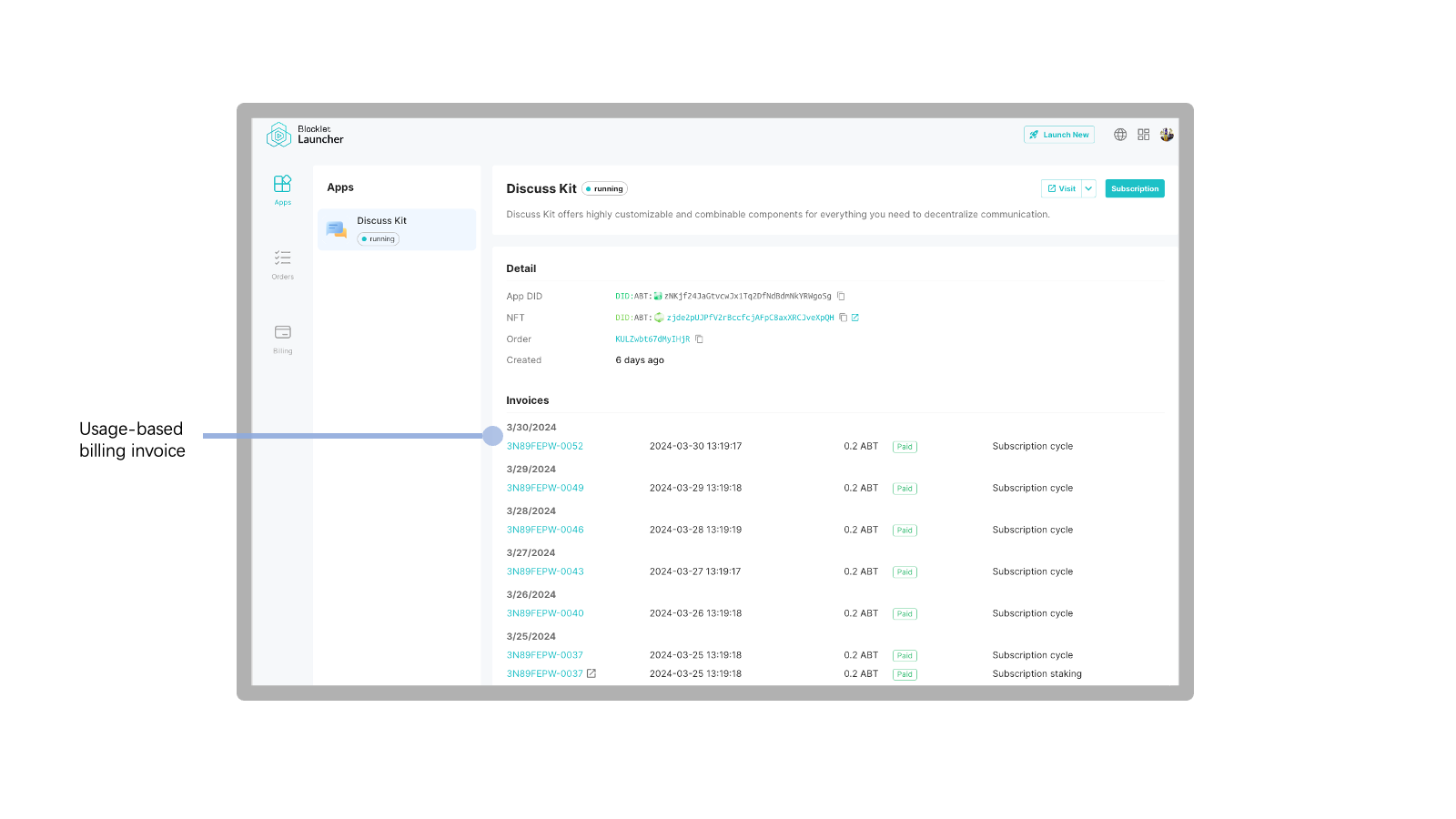This screenshot has width=1456, height=819.
Task: Open the order link KULZwbt67dMyIHjR
Action: tap(652, 339)
